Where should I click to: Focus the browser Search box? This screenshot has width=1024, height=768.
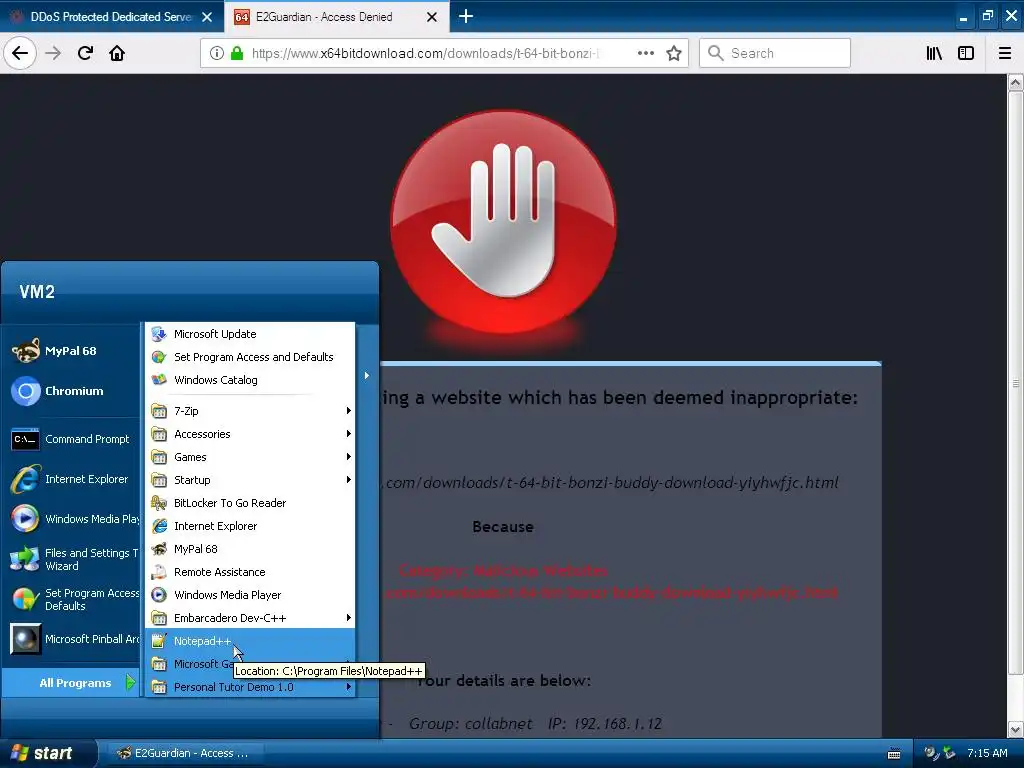tap(775, 54)
